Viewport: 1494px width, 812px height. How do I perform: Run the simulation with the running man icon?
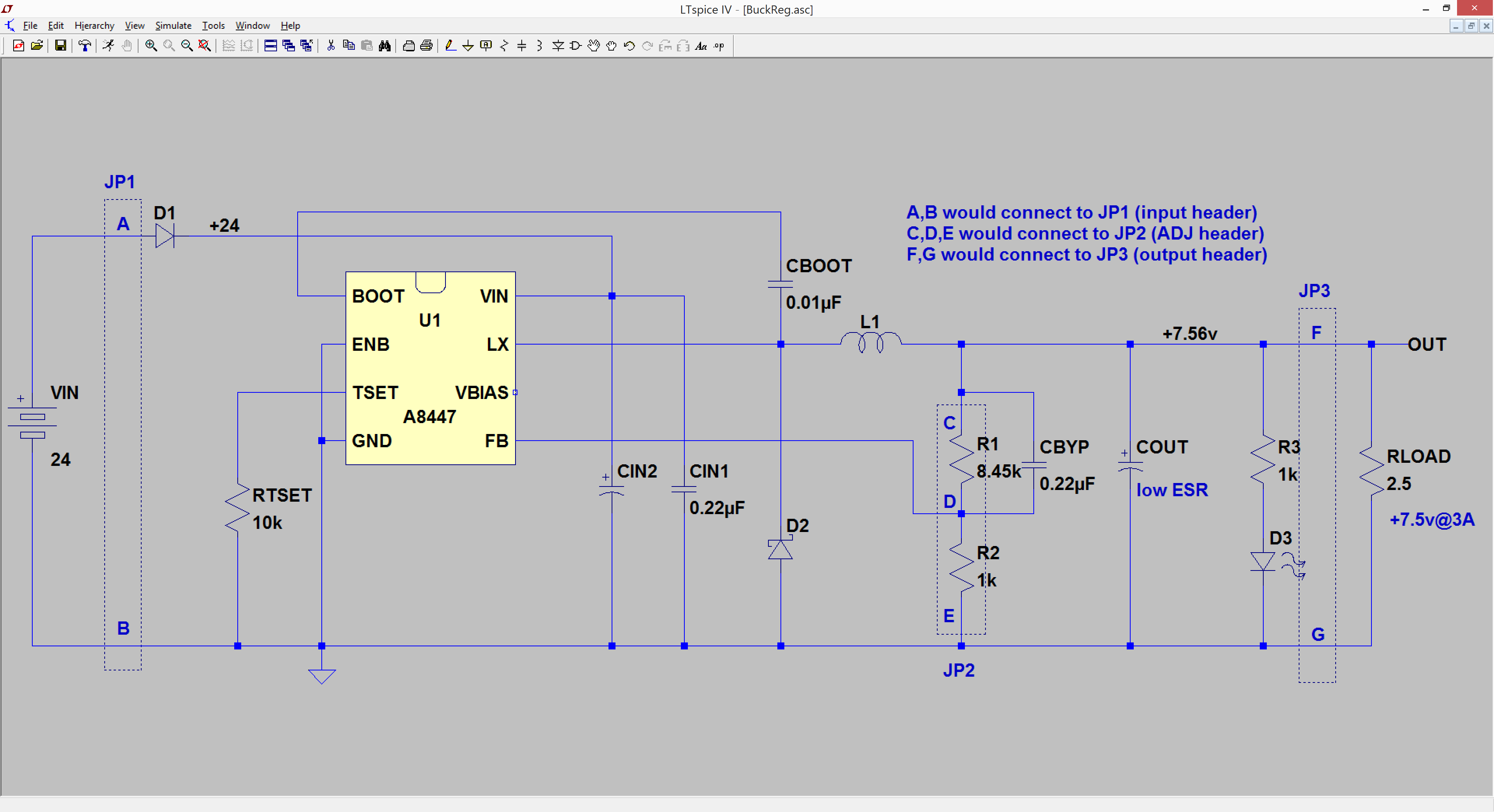(x=109, y=46)
